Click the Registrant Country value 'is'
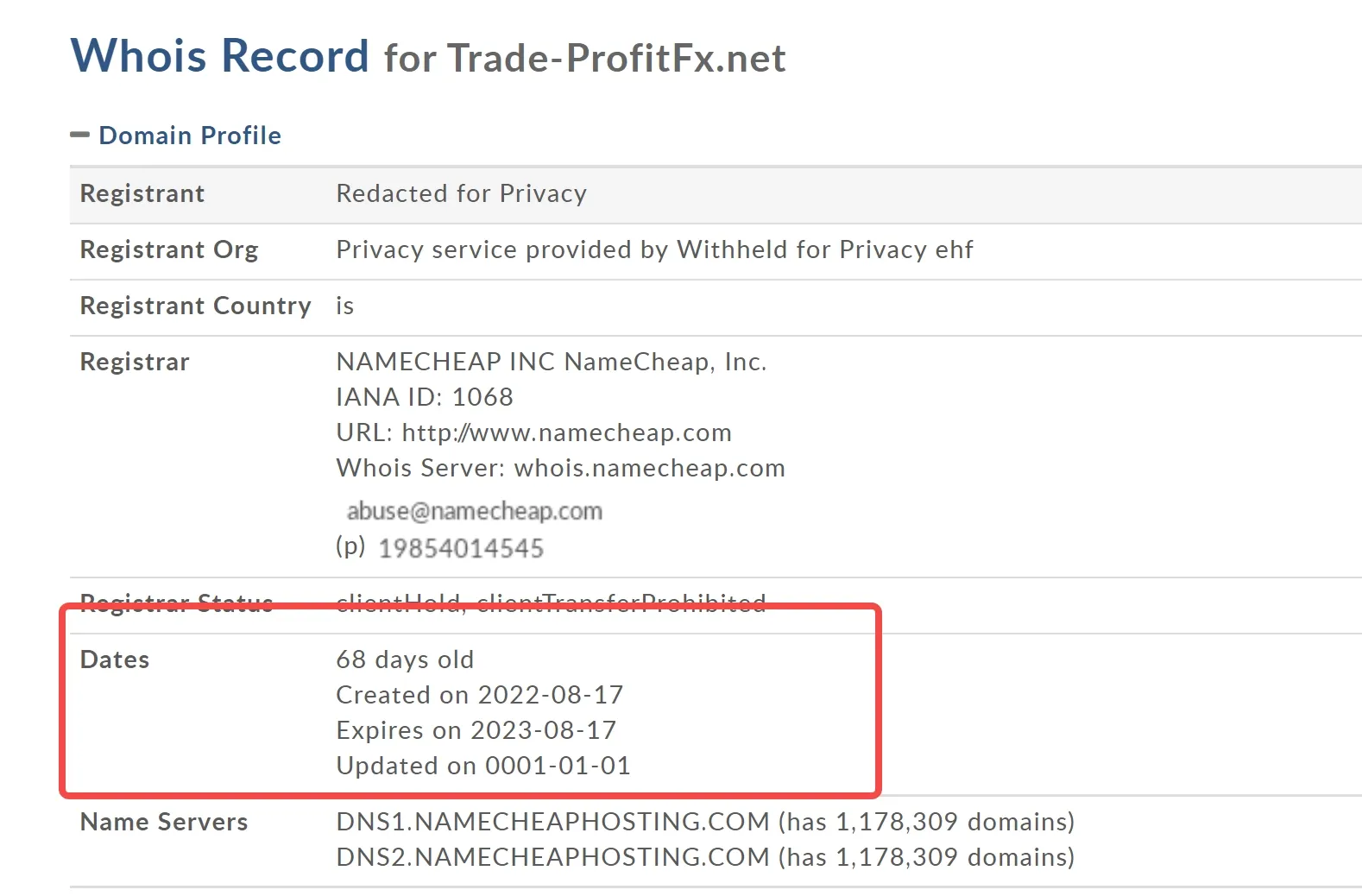Screen dimensions: 1362x896 [345, 306]
